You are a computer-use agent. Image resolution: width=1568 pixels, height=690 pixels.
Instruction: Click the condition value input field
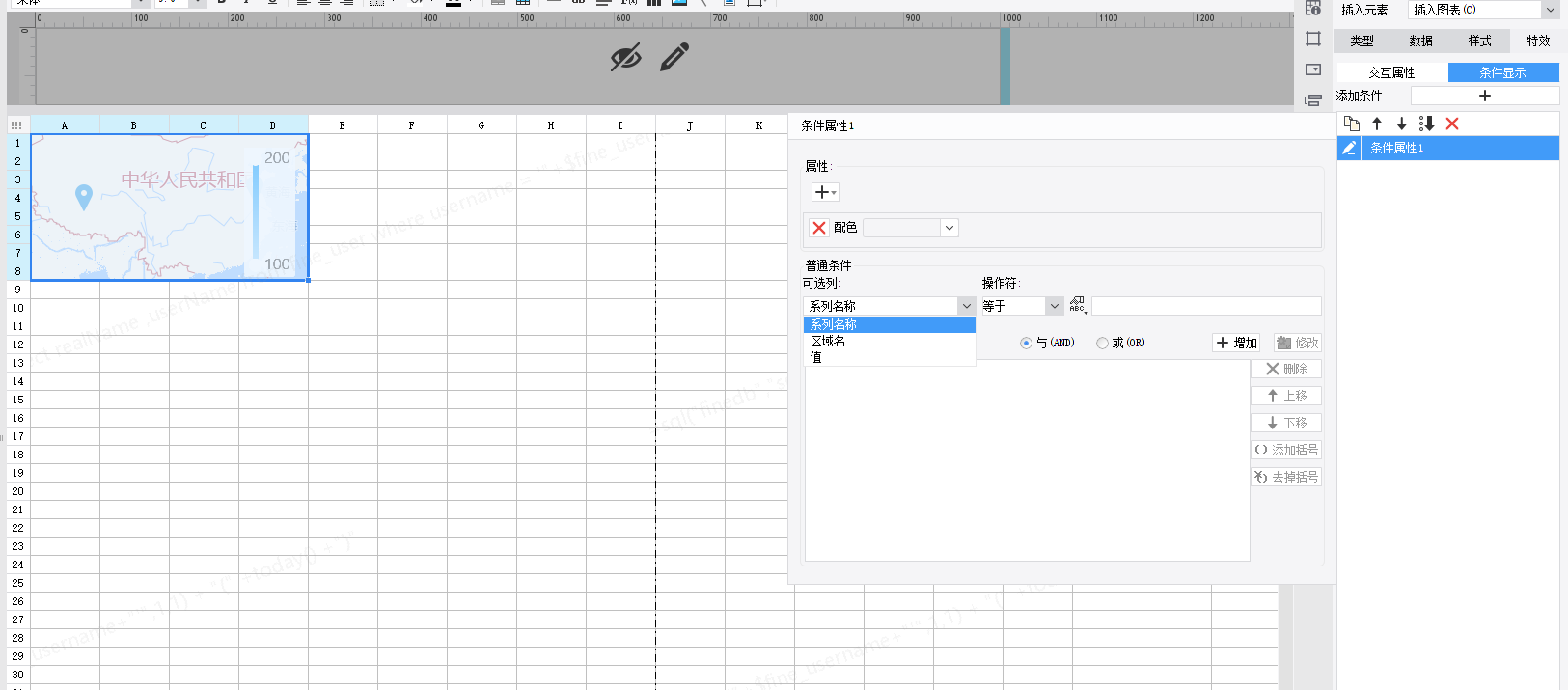(1206, 306)
